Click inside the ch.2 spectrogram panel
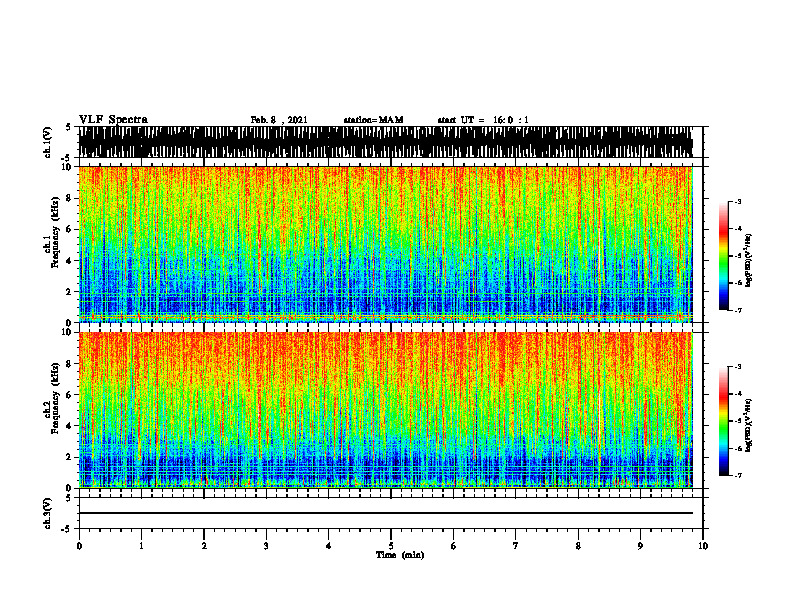The width and height of the screenshot is (792, 612). click(x=385, y=410)
